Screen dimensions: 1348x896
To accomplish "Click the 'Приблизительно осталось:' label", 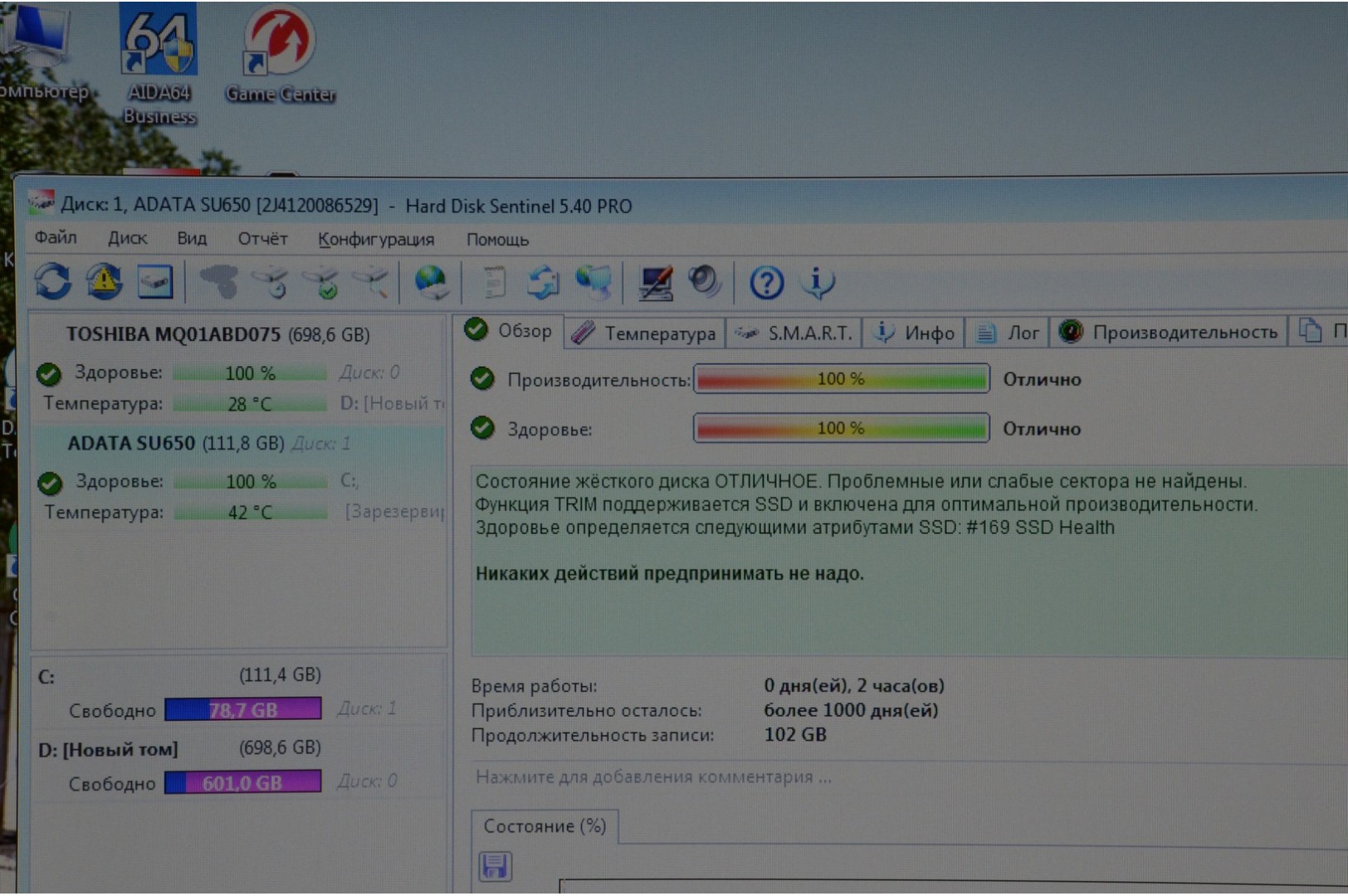I will [586, 711].
